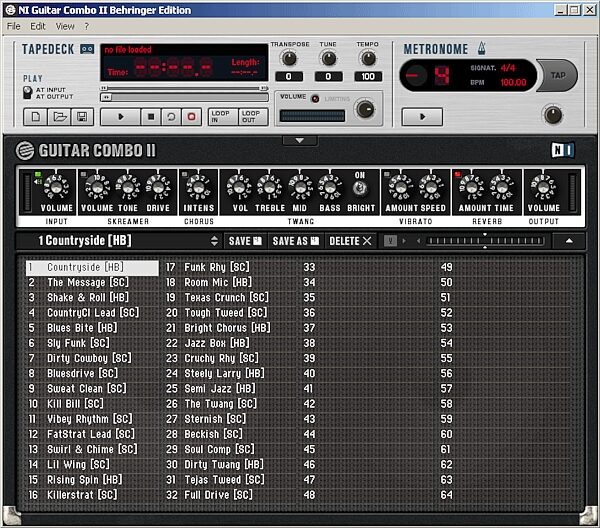Click the metronome volume knob

[553, 115]
